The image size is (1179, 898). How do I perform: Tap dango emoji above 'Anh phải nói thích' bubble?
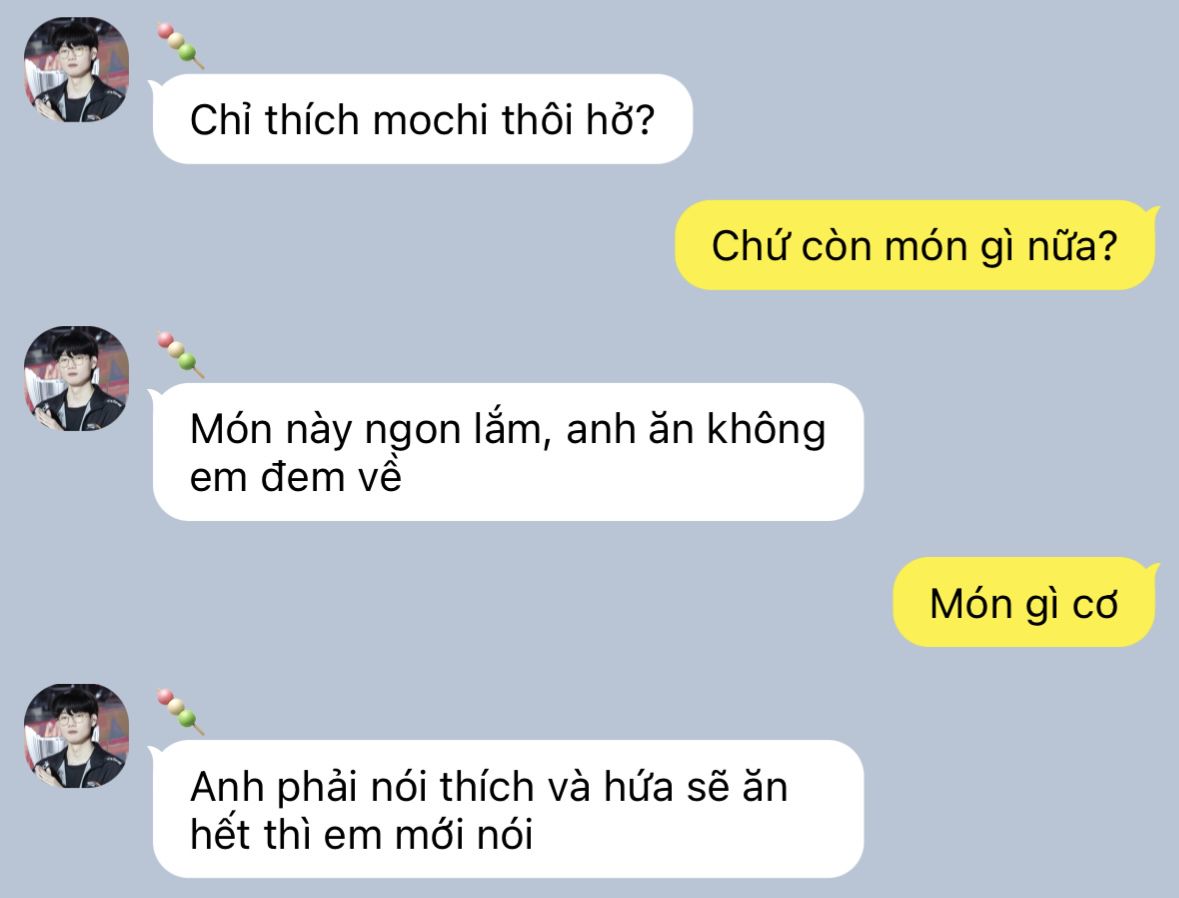click(180, 712)
